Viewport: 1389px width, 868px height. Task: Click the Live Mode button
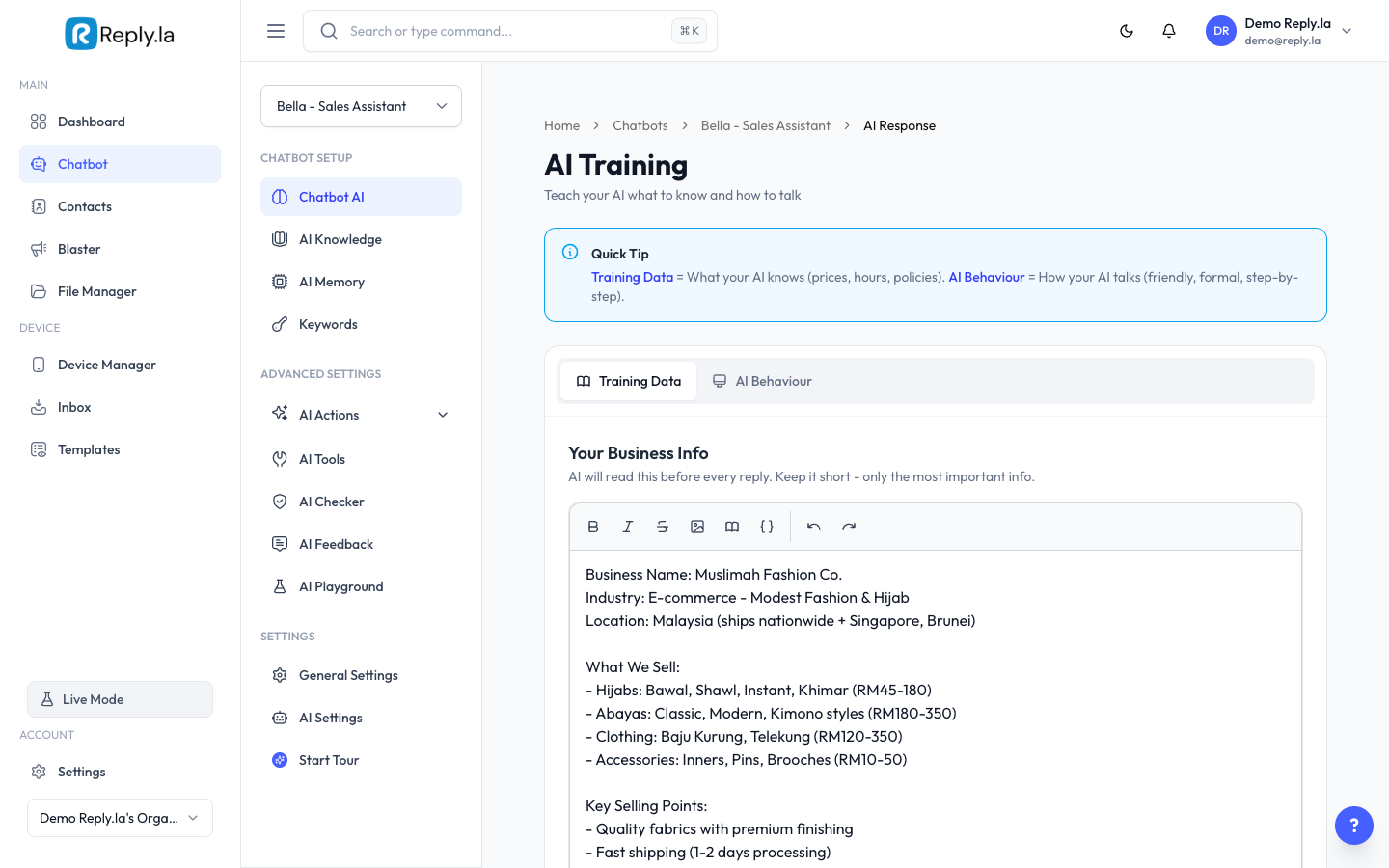[120, 699]
